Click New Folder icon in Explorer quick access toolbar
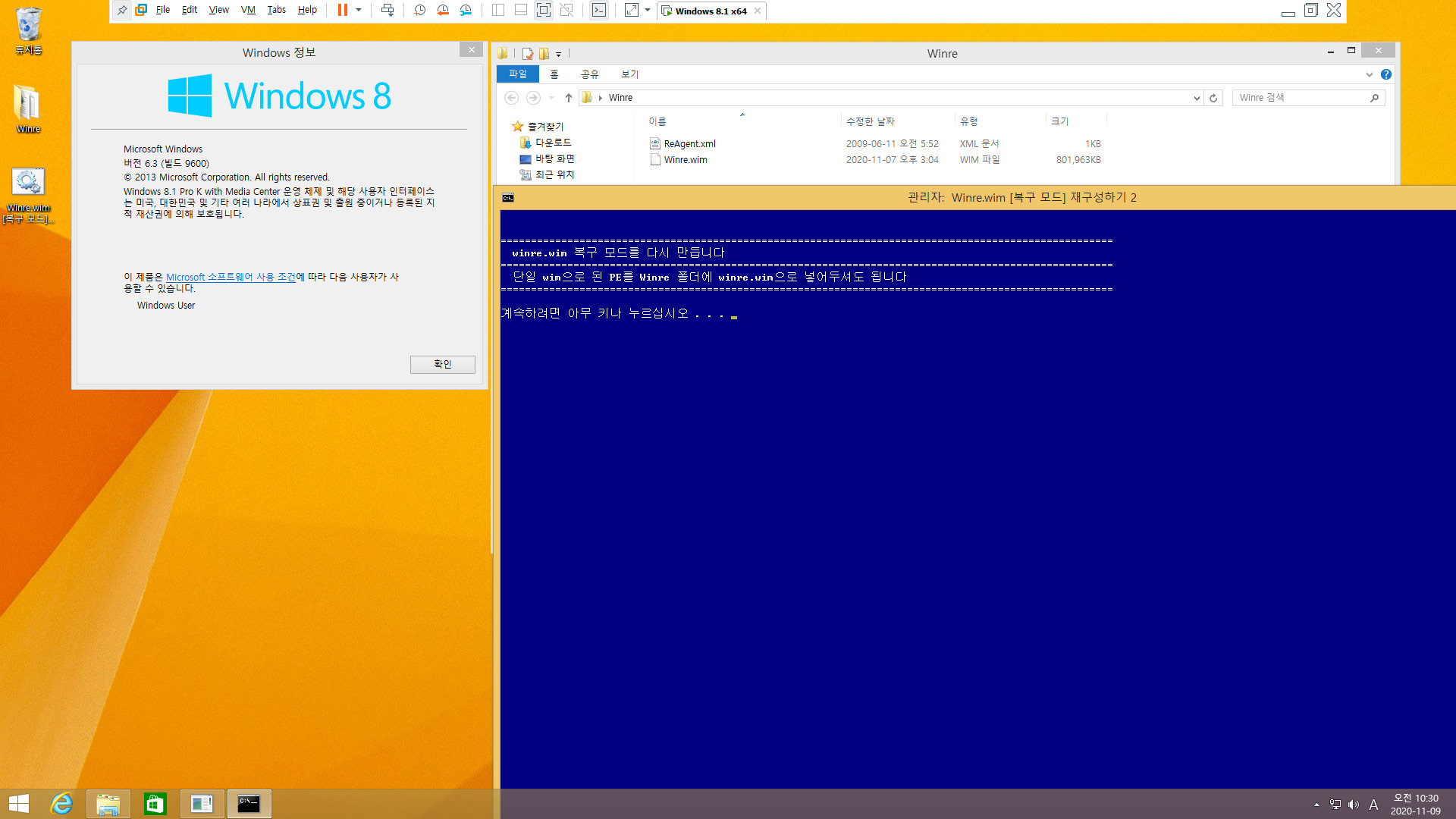This screenshot has width=1456, height=819. [544, 53]
